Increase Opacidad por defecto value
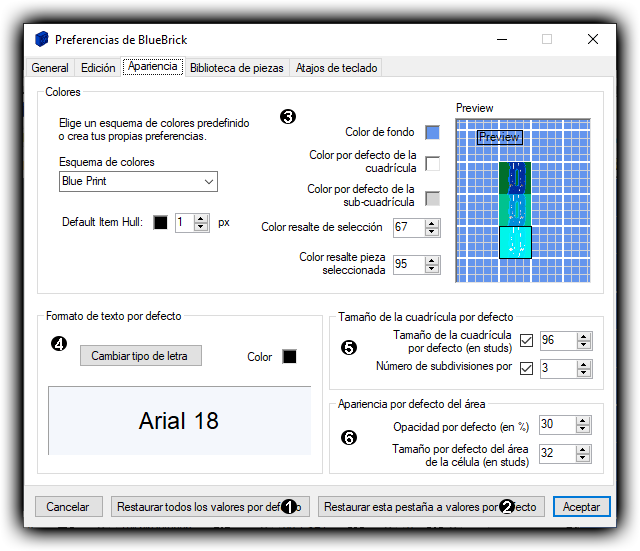 click(x=583, y=421)
